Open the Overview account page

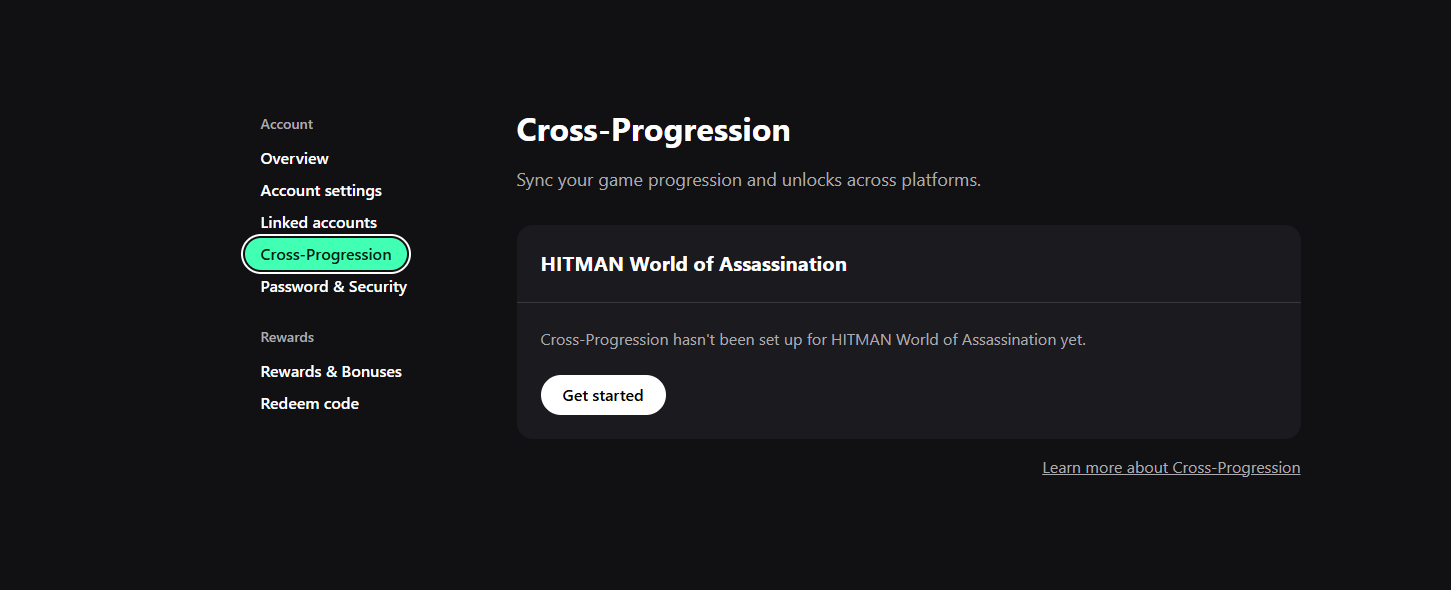coord(294,159)
